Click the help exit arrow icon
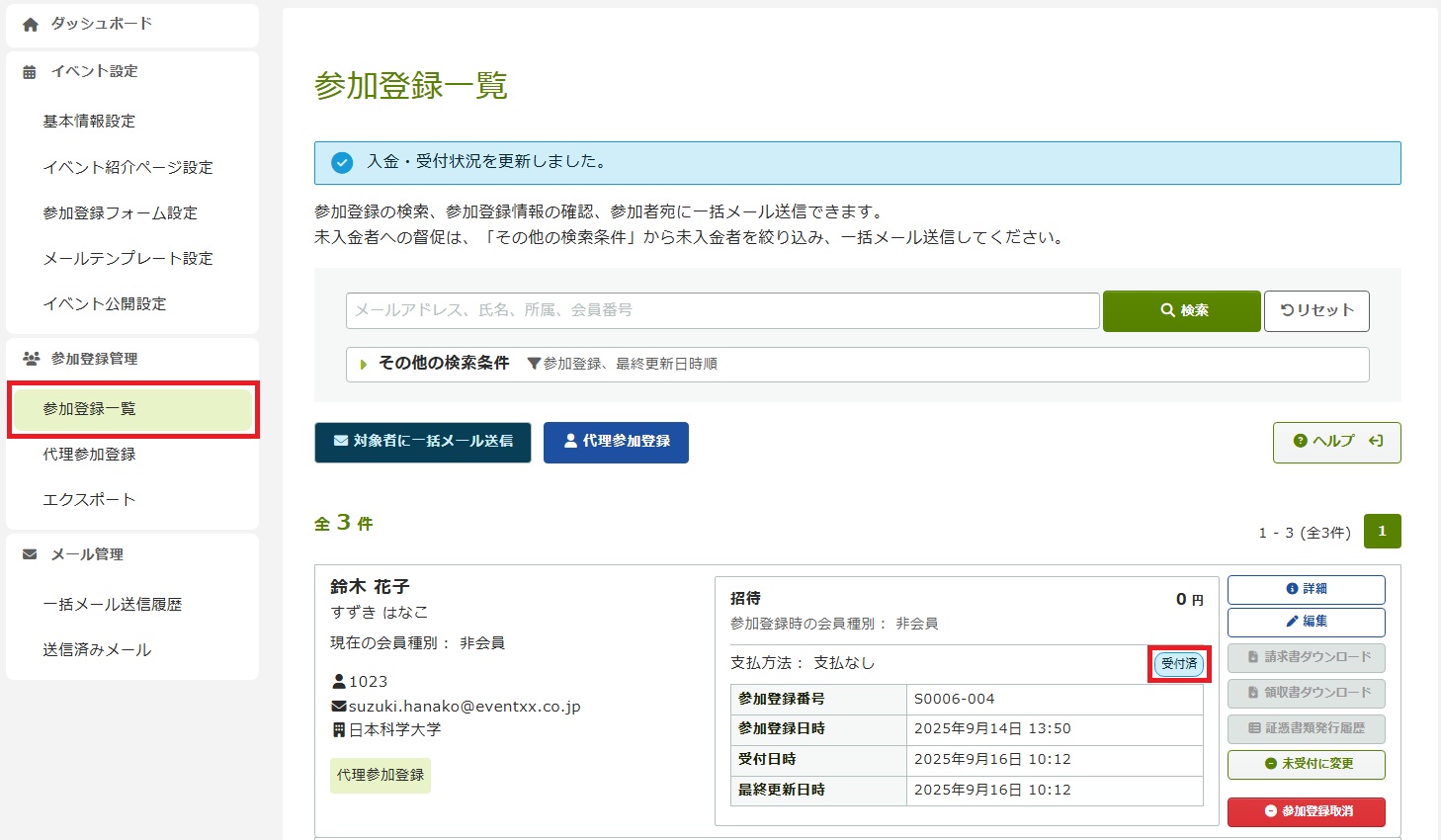The height and width of the screenshot is (840, 1441). point(1375,441)
